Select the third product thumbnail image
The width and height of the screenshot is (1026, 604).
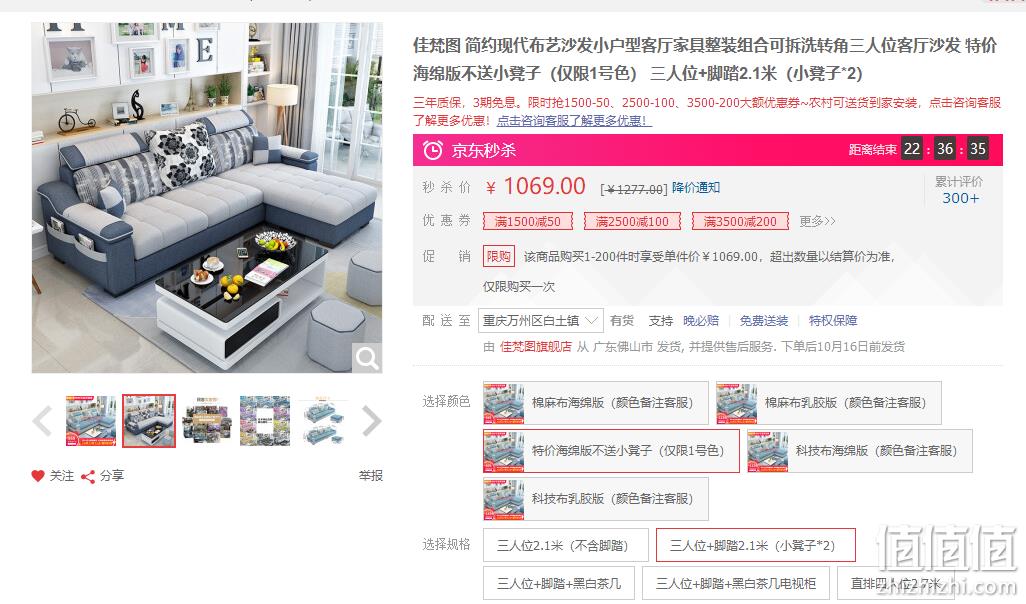207,421
